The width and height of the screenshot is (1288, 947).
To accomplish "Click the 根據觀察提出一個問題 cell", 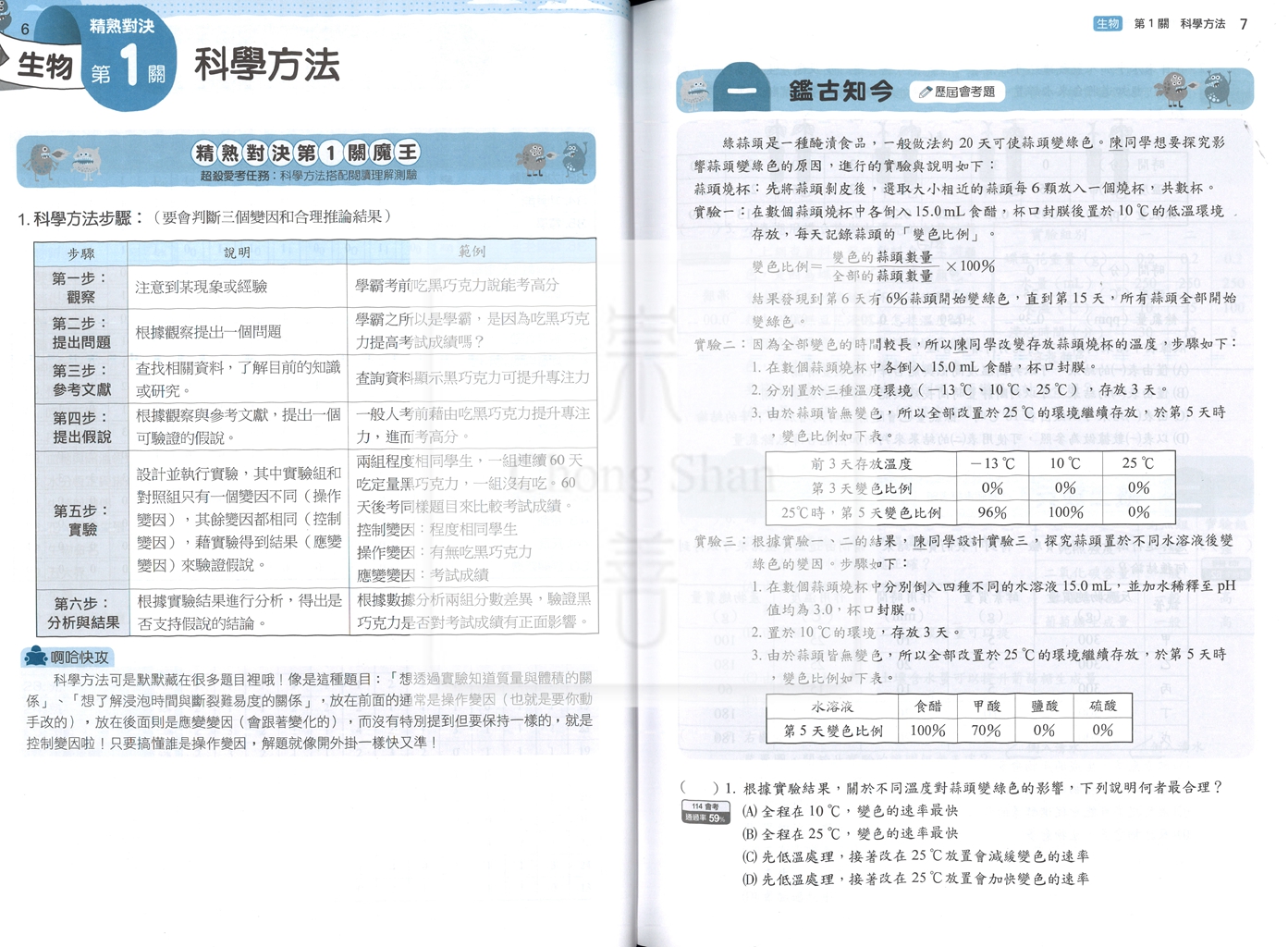I will [x=238, y=332].
